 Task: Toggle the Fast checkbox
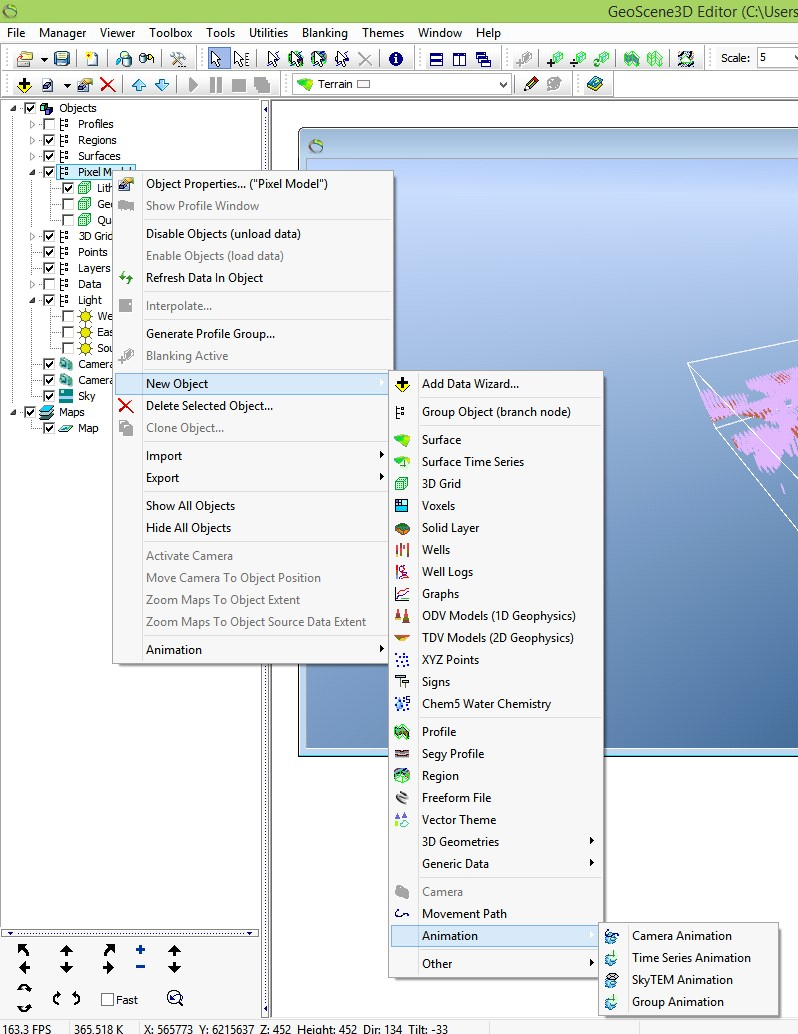(107, 1000)
